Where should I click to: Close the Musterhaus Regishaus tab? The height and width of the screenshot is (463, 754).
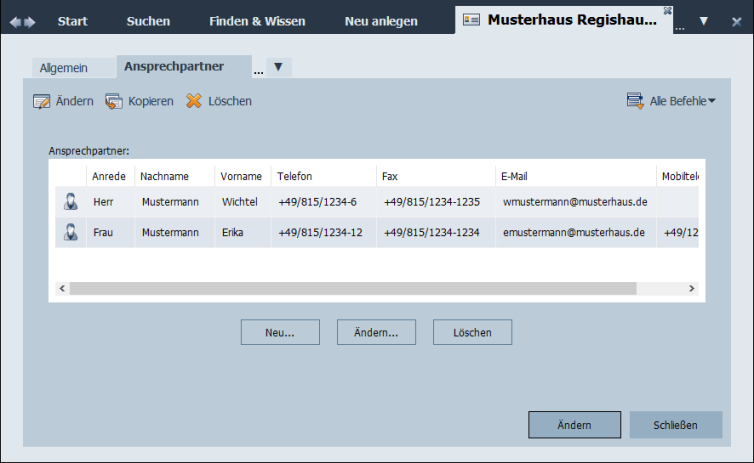coord(667,11)
